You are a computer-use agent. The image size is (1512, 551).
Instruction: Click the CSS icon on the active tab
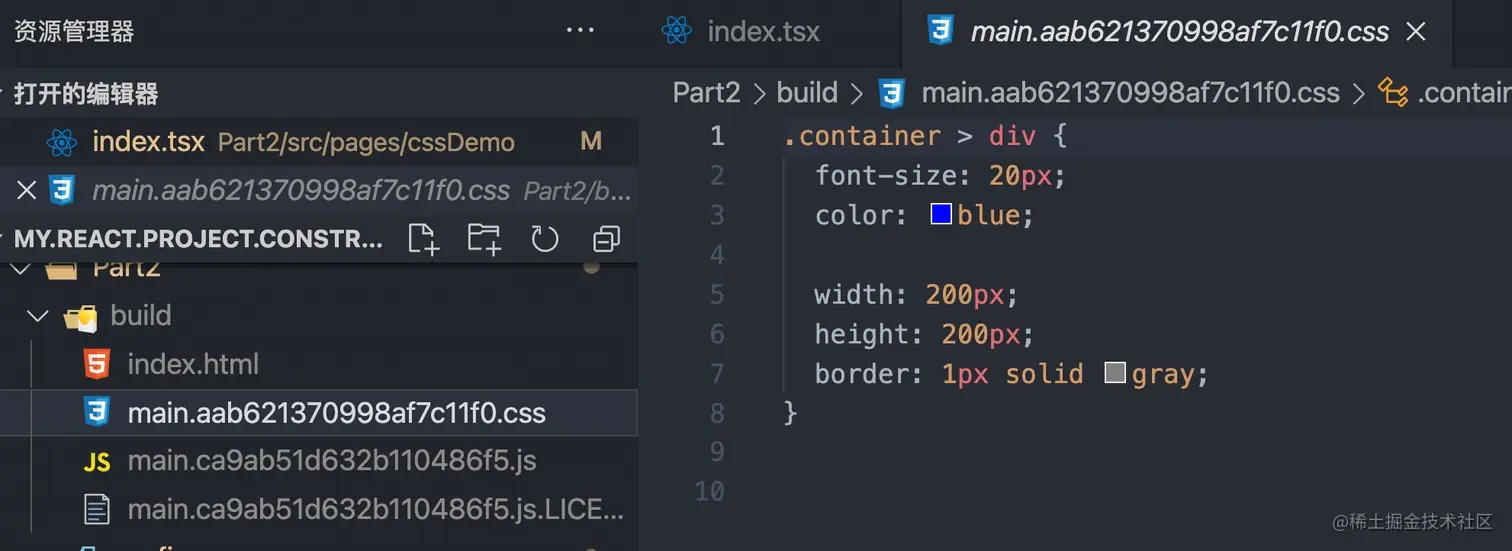[x=940, y=31]
